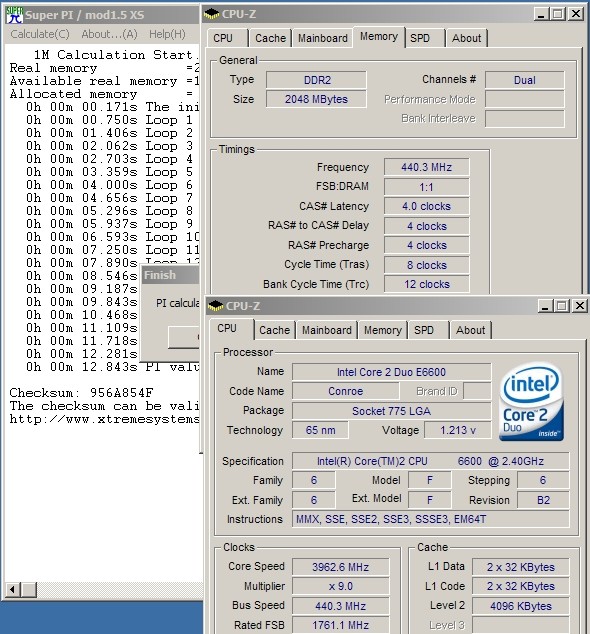
Task: Open the About tab in lower CPU-Z
Action: pyautogui.click(x=470, y=330)
